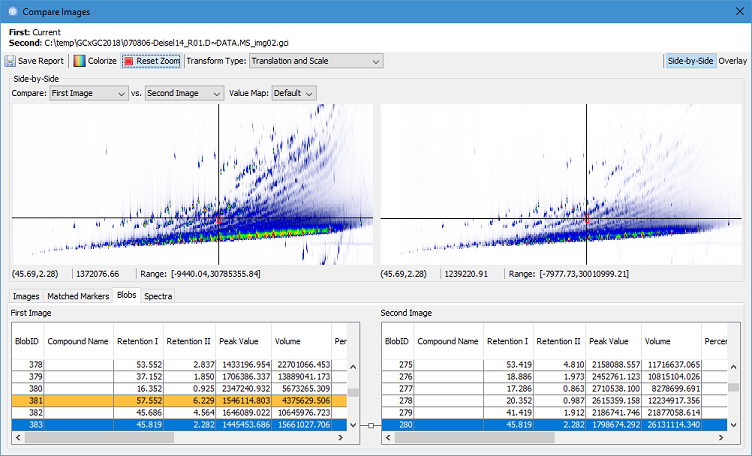
Task: Switch to the Images tab
Action: tap(26, 296)
